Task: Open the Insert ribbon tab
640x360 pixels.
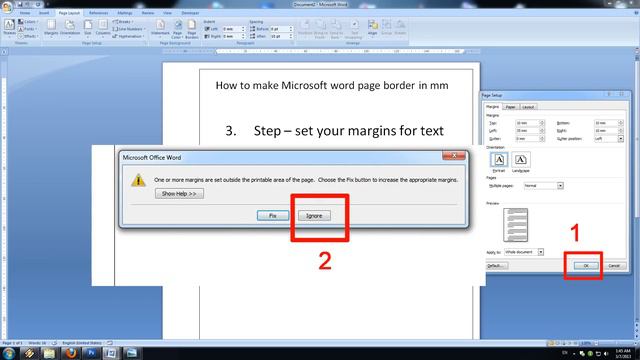Action: click(x=44, y=13)
